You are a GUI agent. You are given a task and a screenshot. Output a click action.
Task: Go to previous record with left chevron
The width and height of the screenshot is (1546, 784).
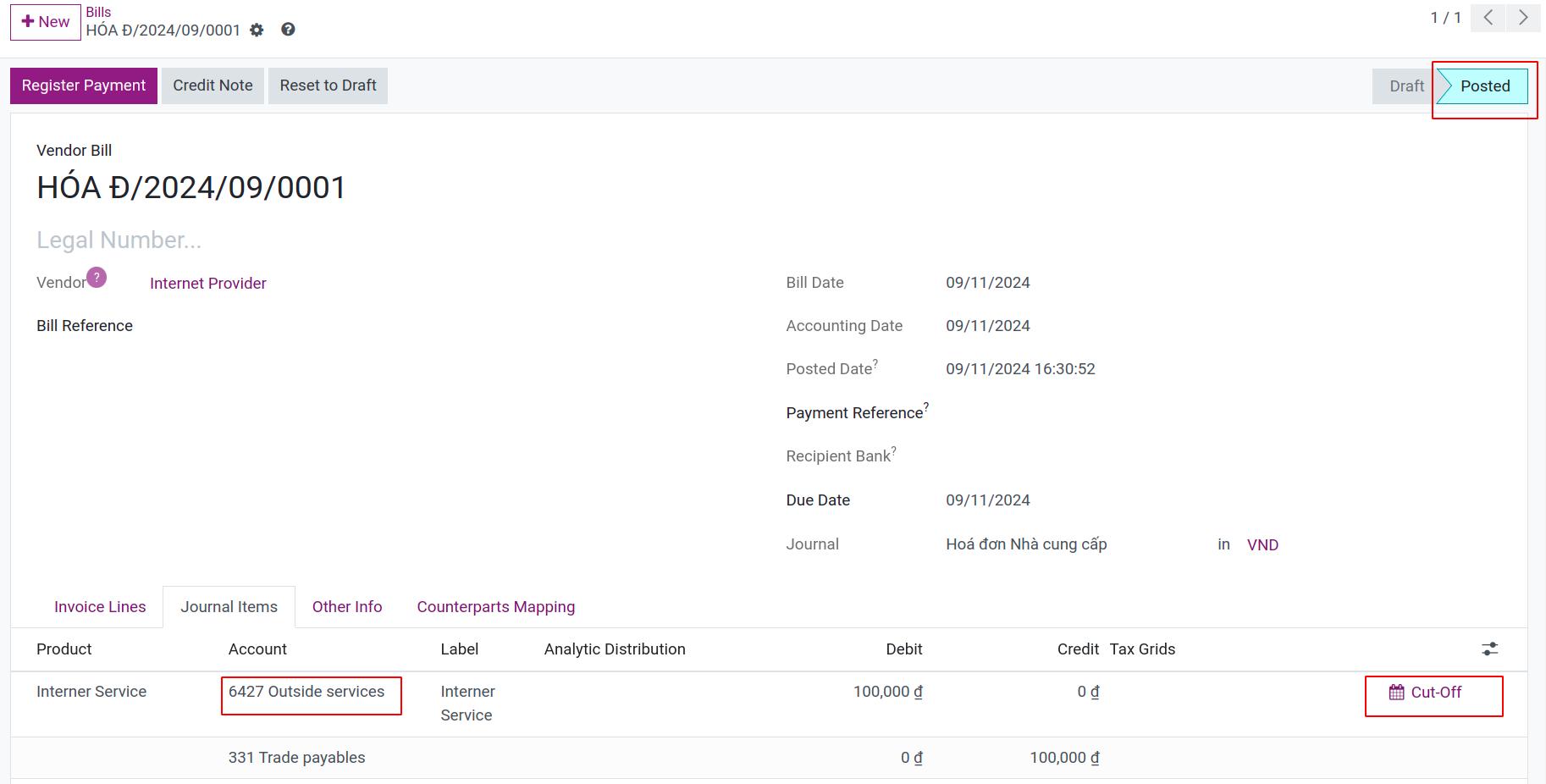(x=1488, y=18)
